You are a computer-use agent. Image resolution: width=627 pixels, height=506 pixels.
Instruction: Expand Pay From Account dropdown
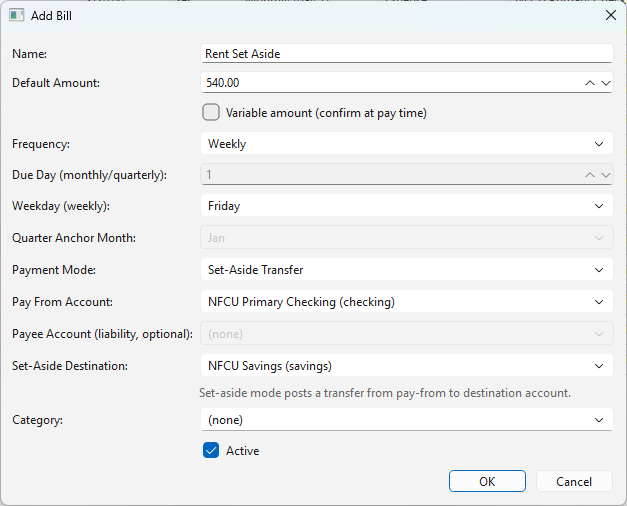click(x=406, y=301)
